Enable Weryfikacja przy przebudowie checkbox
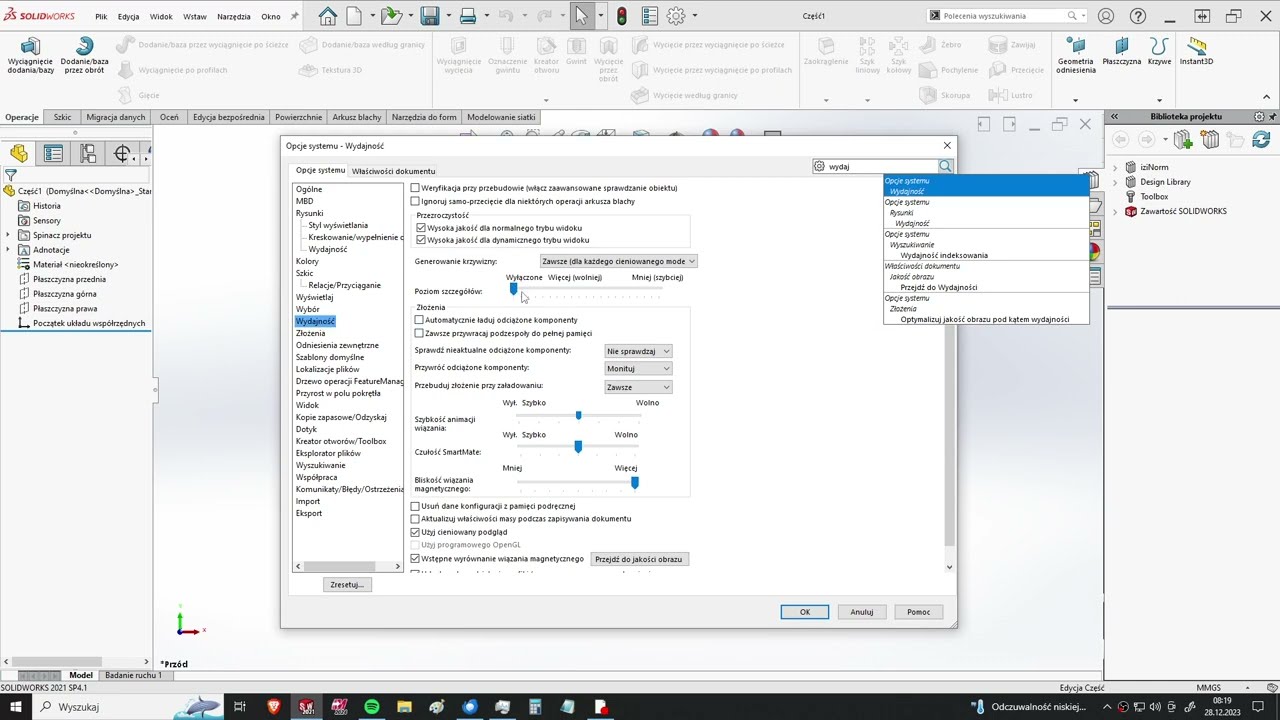 (416, 188)
